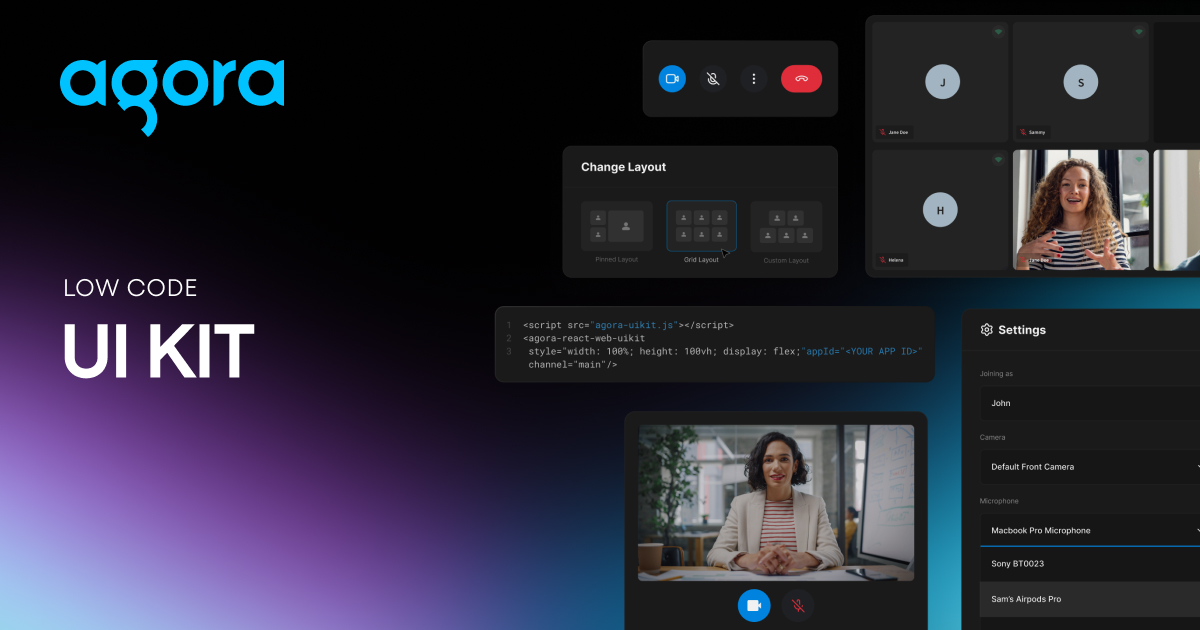Click the Change Layout heading
1200x630 pixels.
click(623, 167)
